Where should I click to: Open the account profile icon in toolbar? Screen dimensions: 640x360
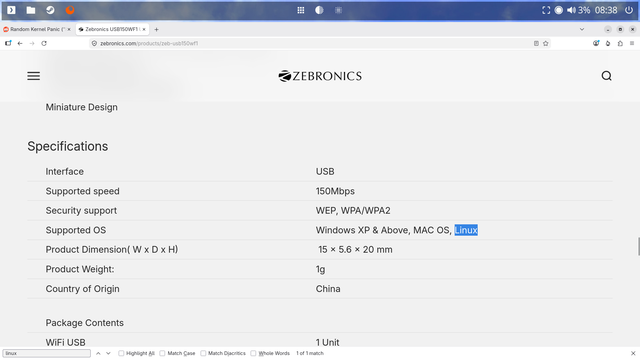596,43
